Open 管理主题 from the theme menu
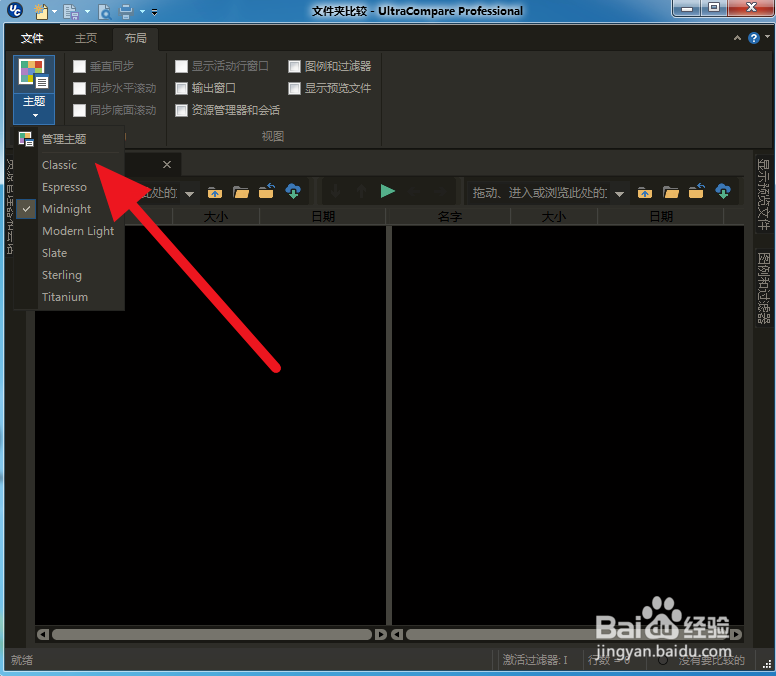Viewport: 776px width, 676px height. pyautogui.click(x=69, y=139)
